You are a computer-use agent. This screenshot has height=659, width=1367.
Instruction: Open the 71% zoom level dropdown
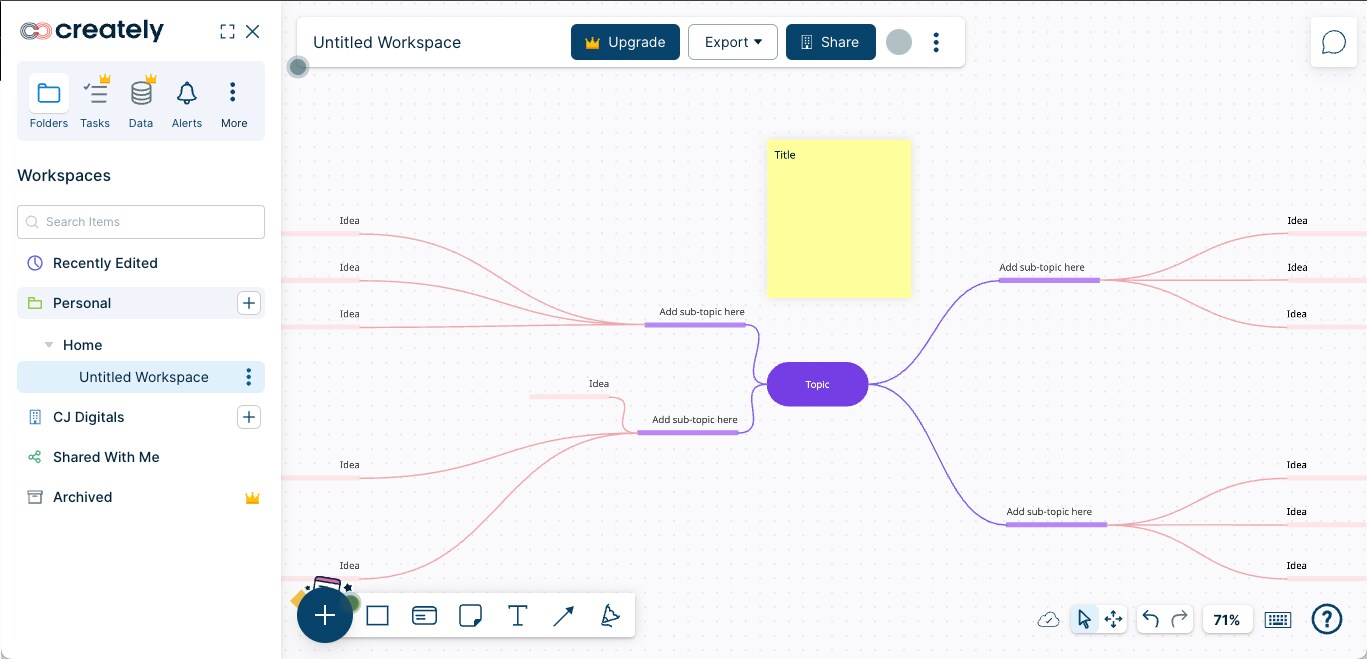pyautogui.click(x=1227, y=620)
